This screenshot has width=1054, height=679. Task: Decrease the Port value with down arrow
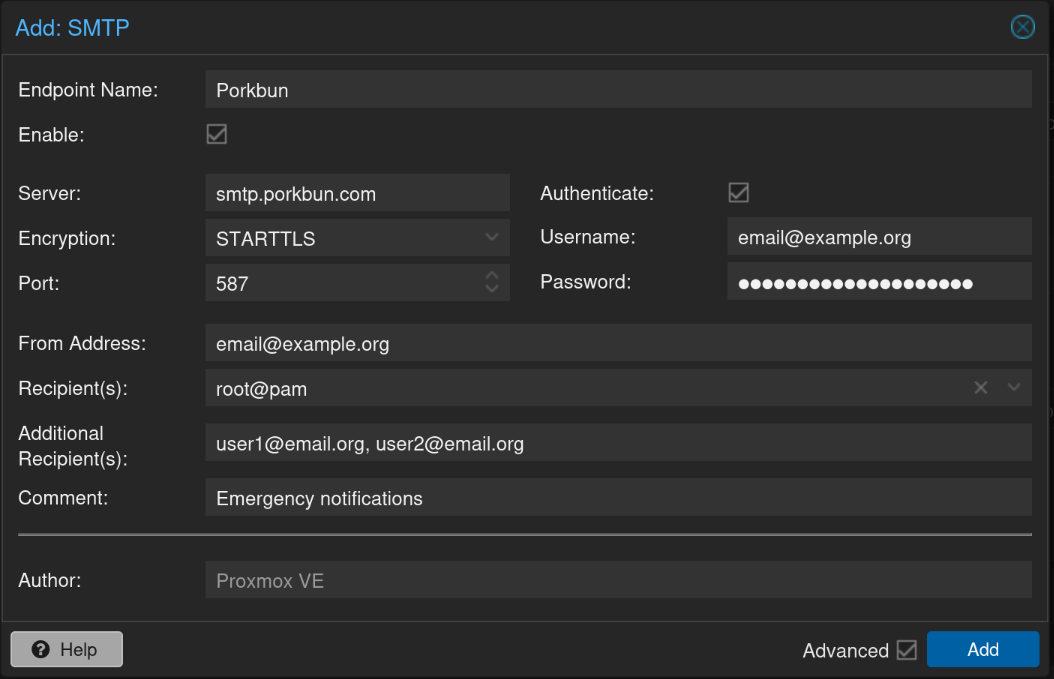492,289
